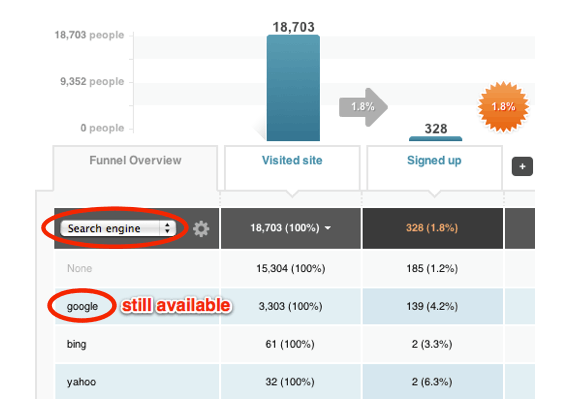Click the gray 1.8% conversion arrow
This screenshot has width=570, height=420.
click(x=363, y=107)
